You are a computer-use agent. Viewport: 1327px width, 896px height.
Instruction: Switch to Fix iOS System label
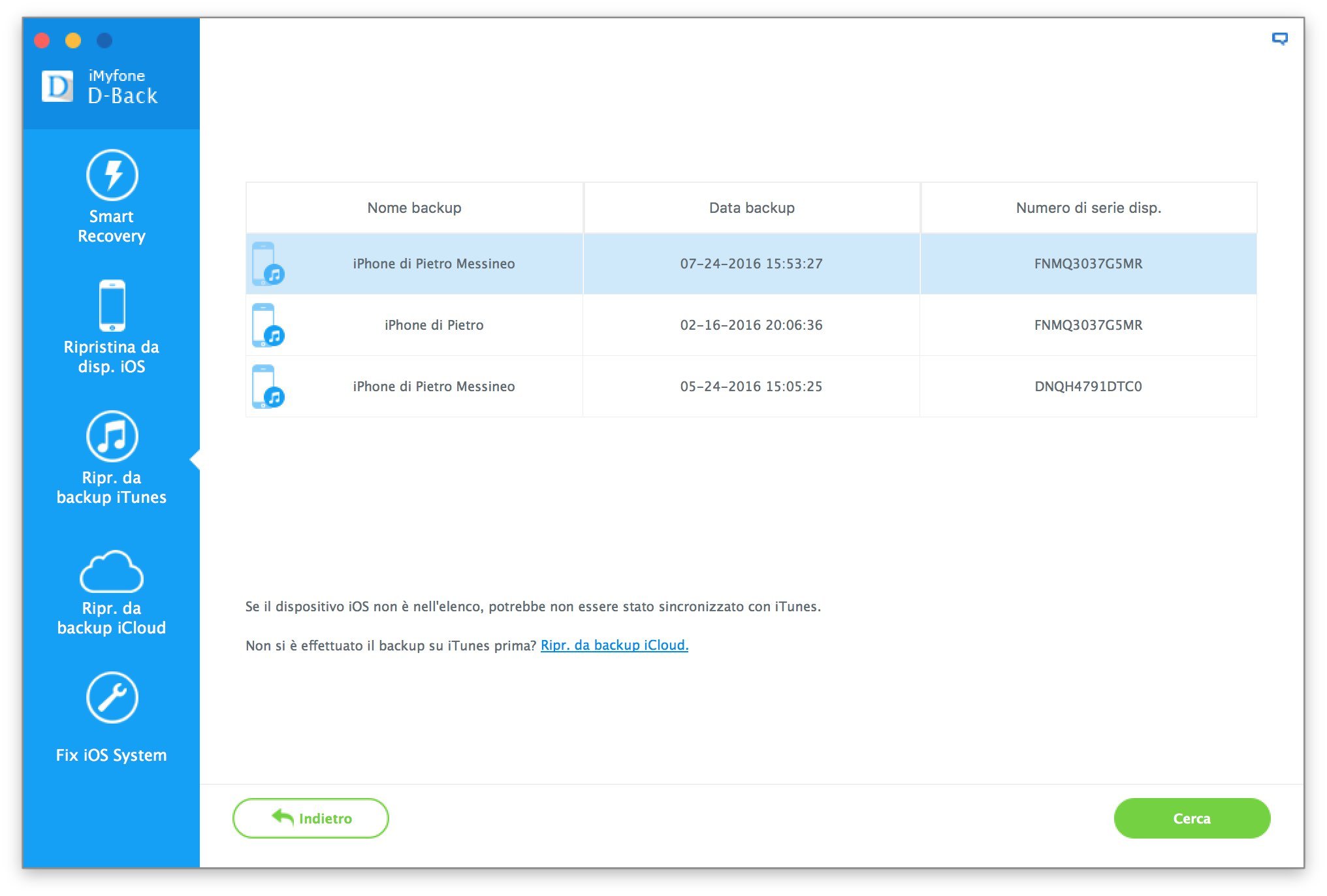point(112,755)
